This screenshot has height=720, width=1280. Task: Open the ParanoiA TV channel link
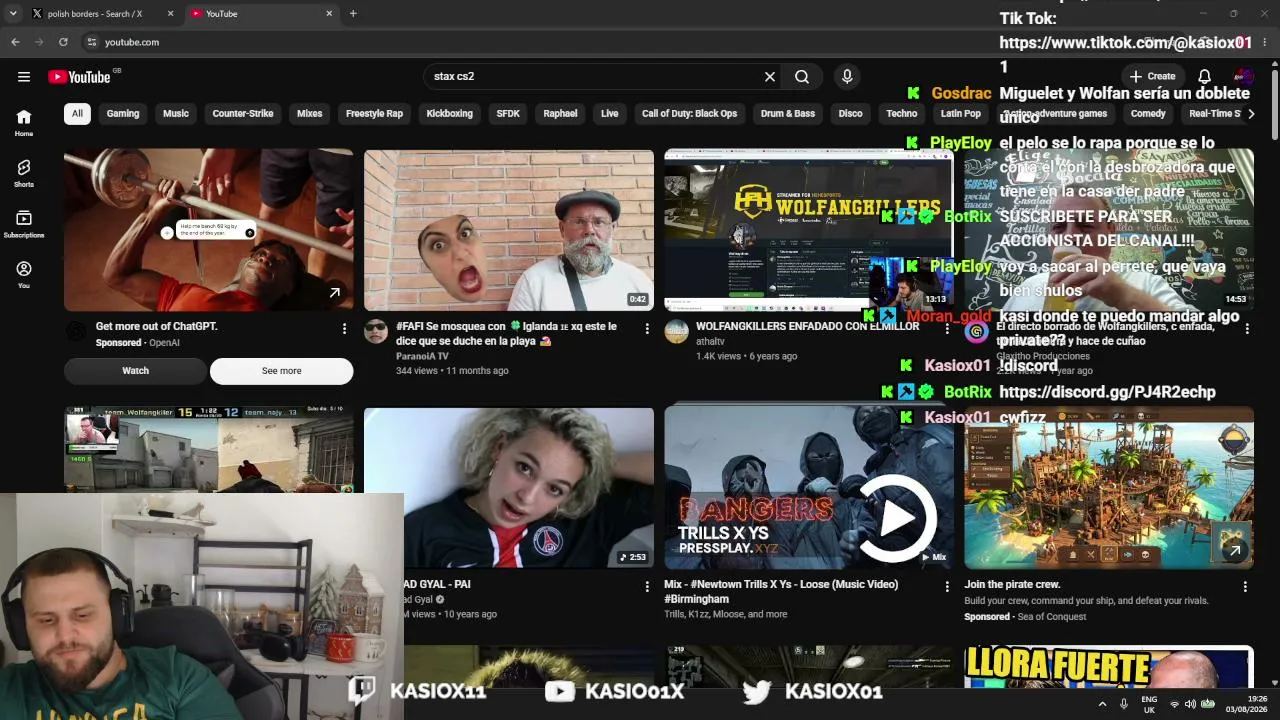coord(422,356)
